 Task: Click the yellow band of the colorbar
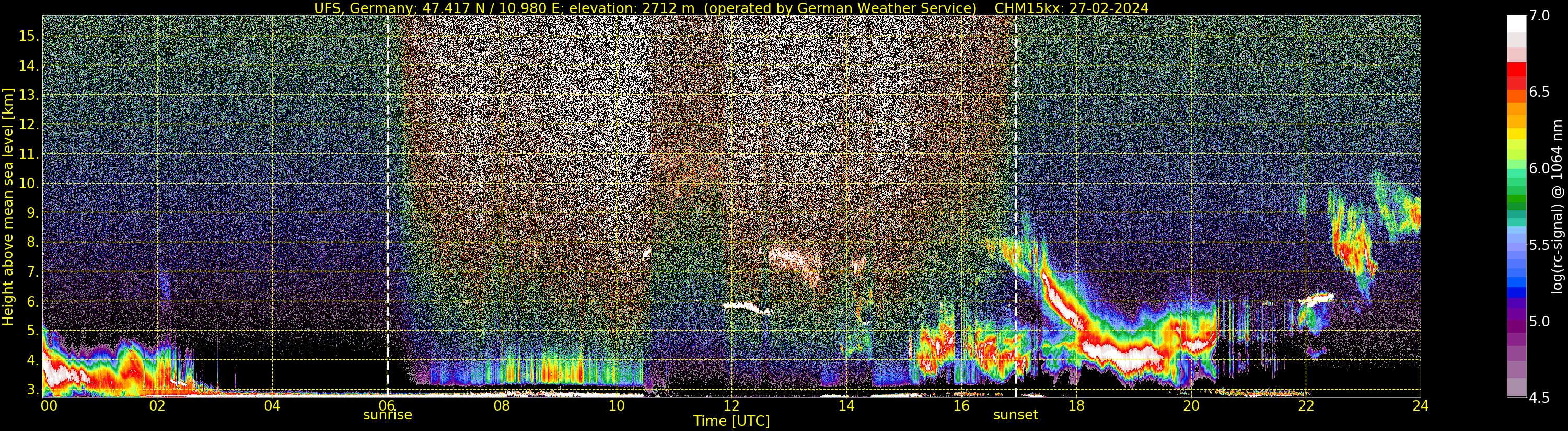point(1516,133)
